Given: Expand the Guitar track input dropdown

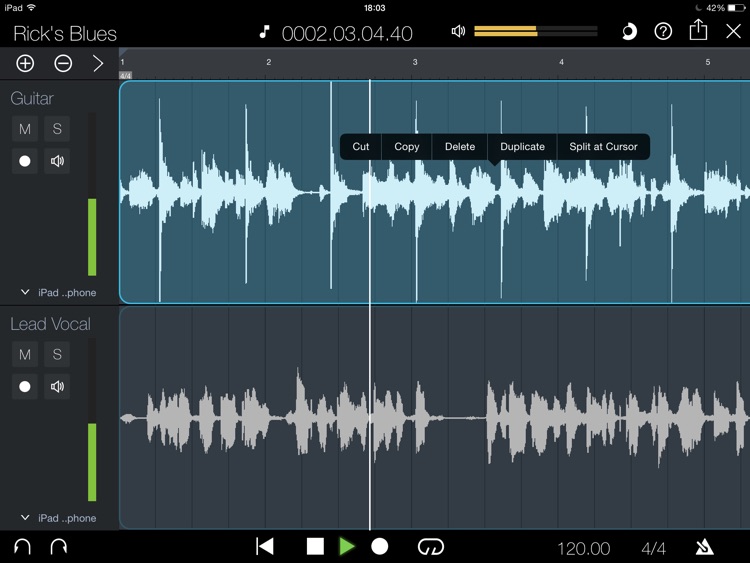Looking at the screenshot, I should click(60, 293).
